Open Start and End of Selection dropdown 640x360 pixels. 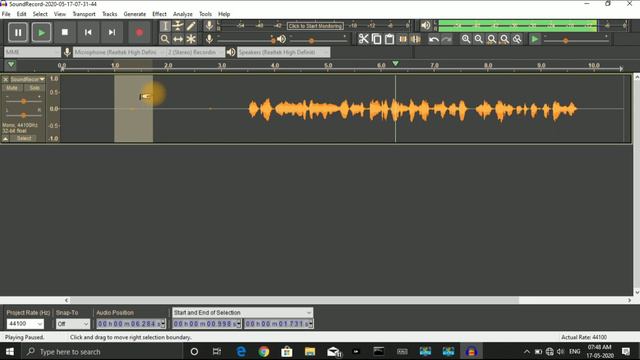coord(242,313)
